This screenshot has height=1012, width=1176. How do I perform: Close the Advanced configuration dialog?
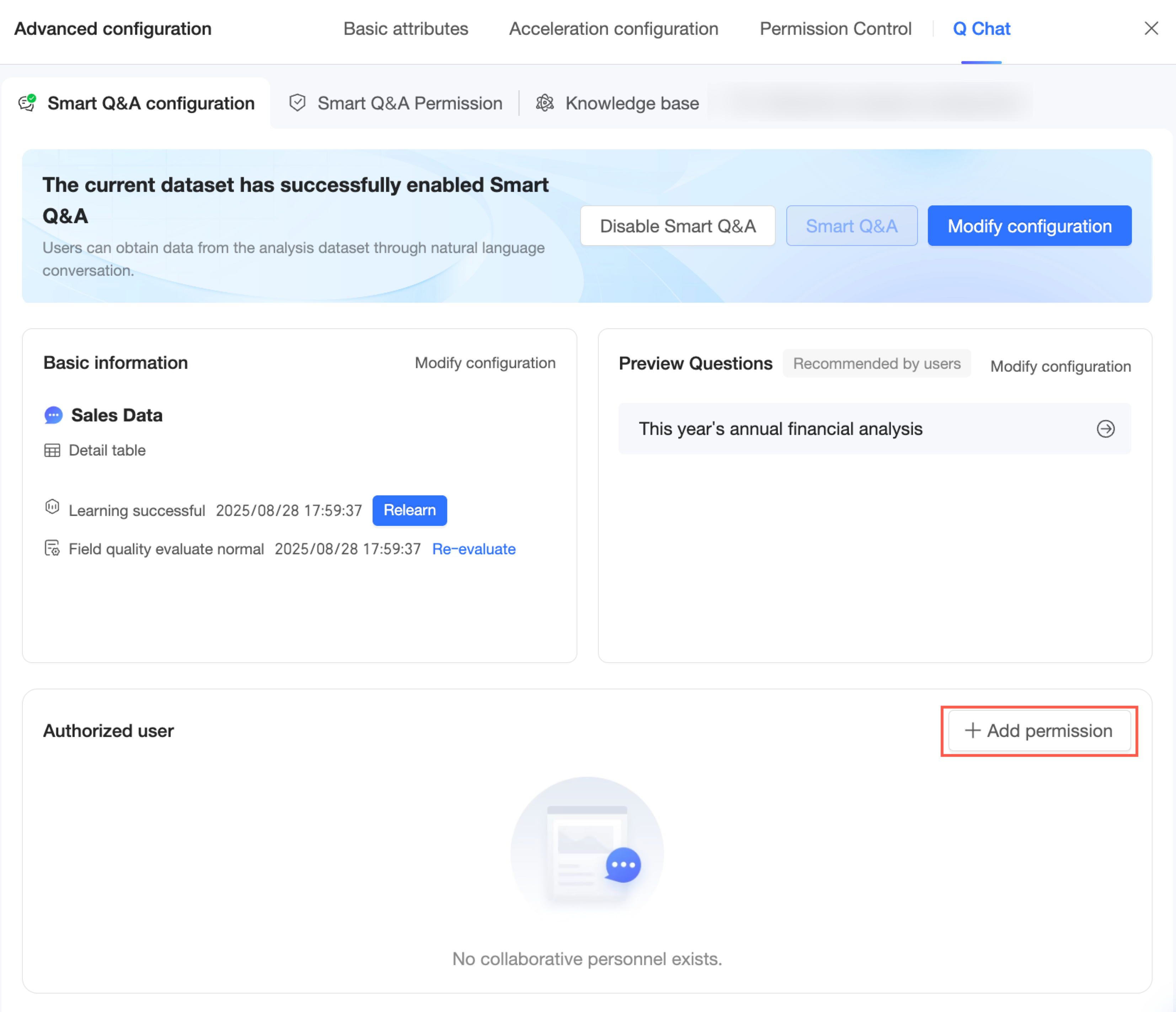pos(1150,28)
